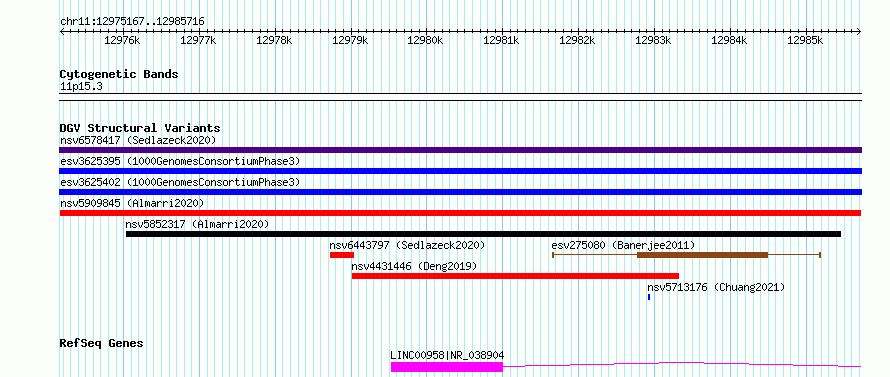Click the 12983k ruler tick label
The height and width of the screenshot is (377, 890).
[653, 40]
